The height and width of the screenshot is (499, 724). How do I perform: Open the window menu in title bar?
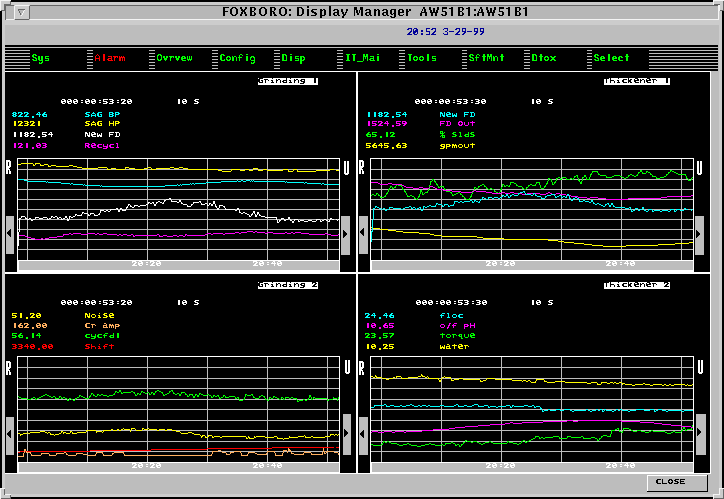tap(21, 12)
